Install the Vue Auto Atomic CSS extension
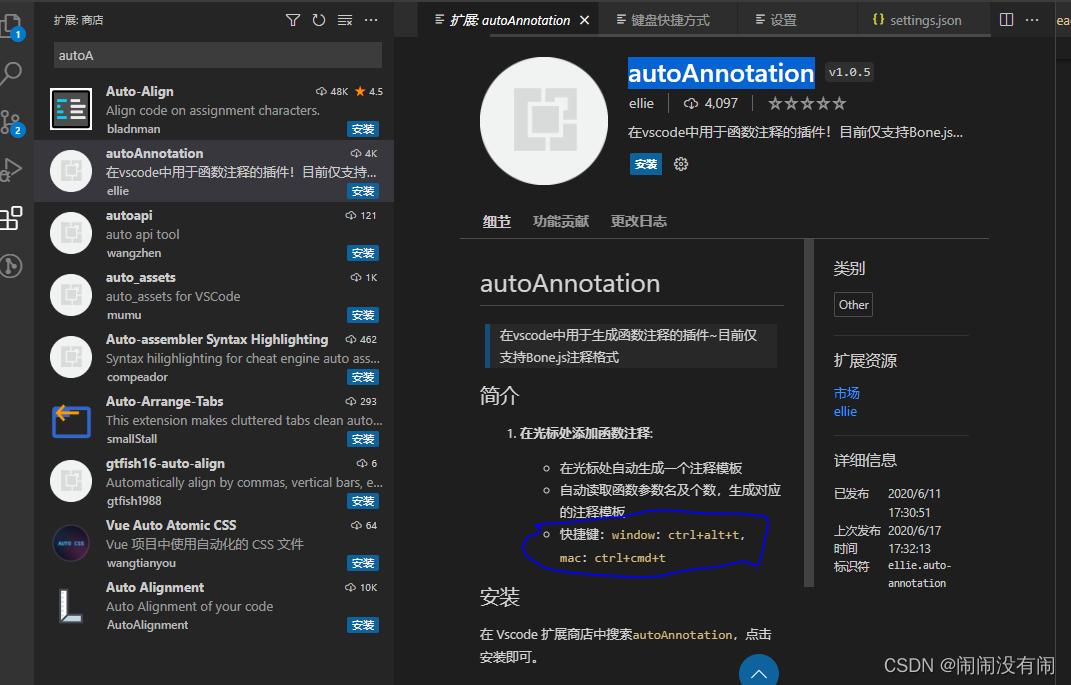This screenshot has width=1071, height=685. [x=363, y=563]
